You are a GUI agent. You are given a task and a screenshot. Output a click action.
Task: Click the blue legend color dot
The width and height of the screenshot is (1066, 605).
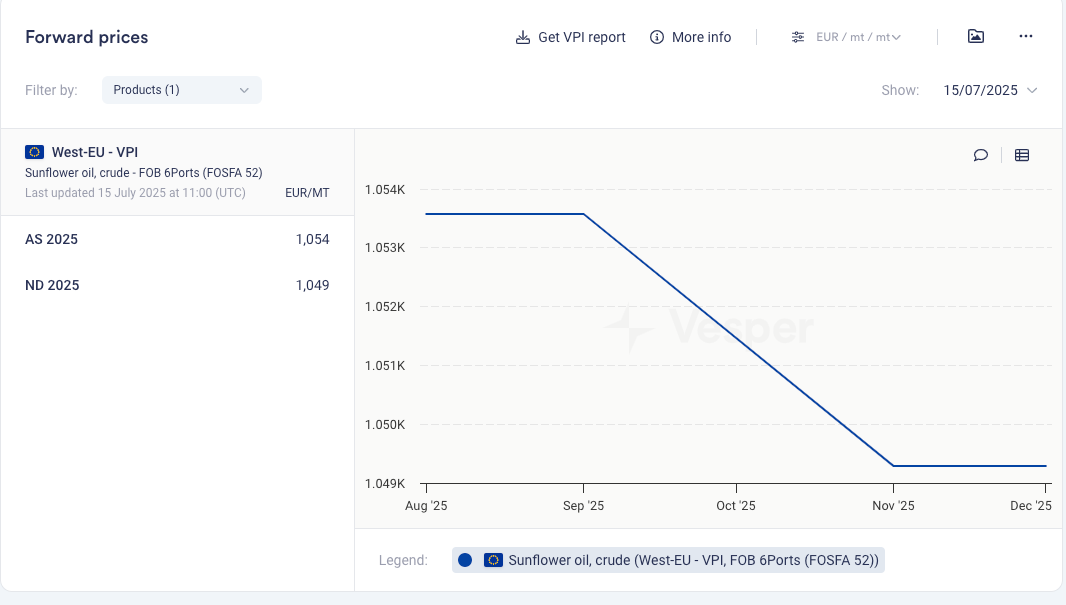(x=465, y=560)
